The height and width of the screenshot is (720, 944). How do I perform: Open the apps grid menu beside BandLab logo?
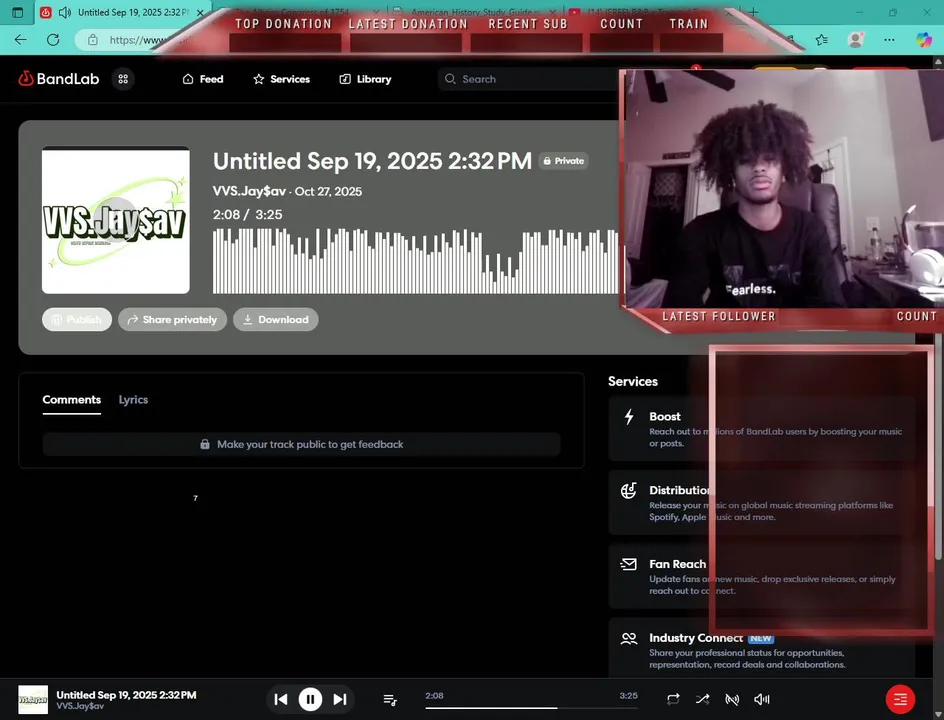pos(123,79)
